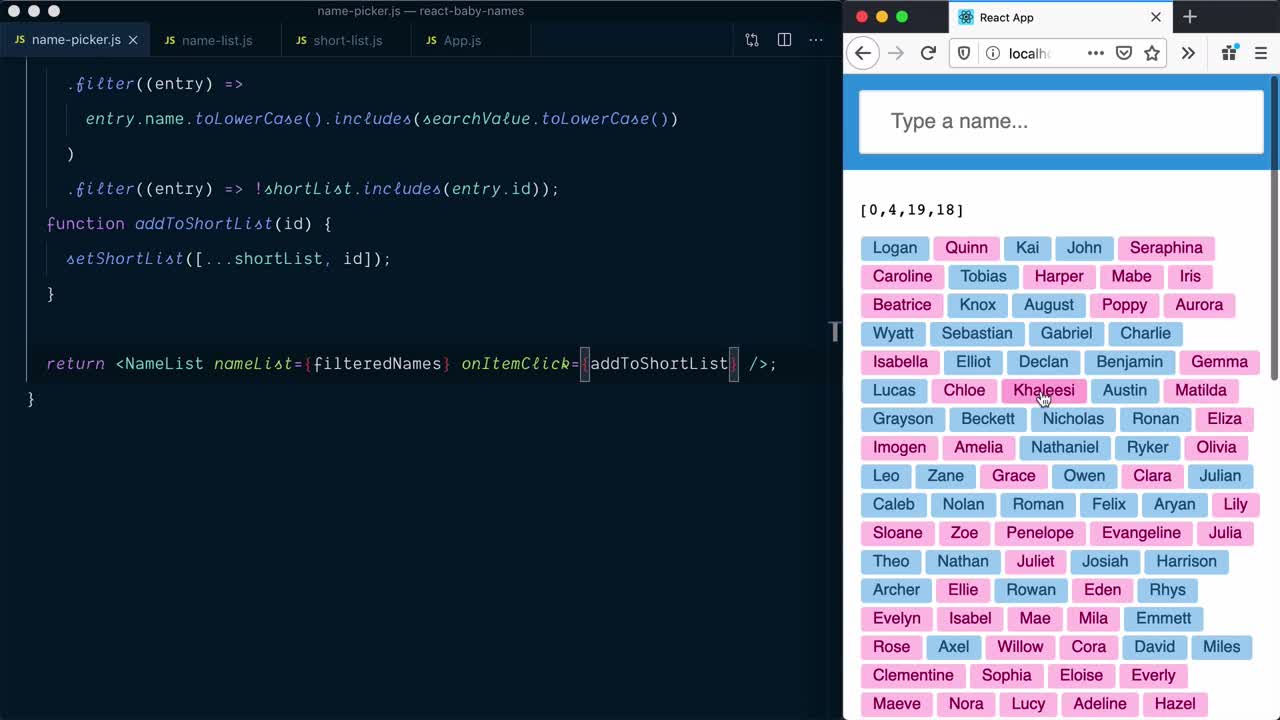Click the Khaleesi name button
Screen dimensions: 1280x720
tap(1043, 390)
